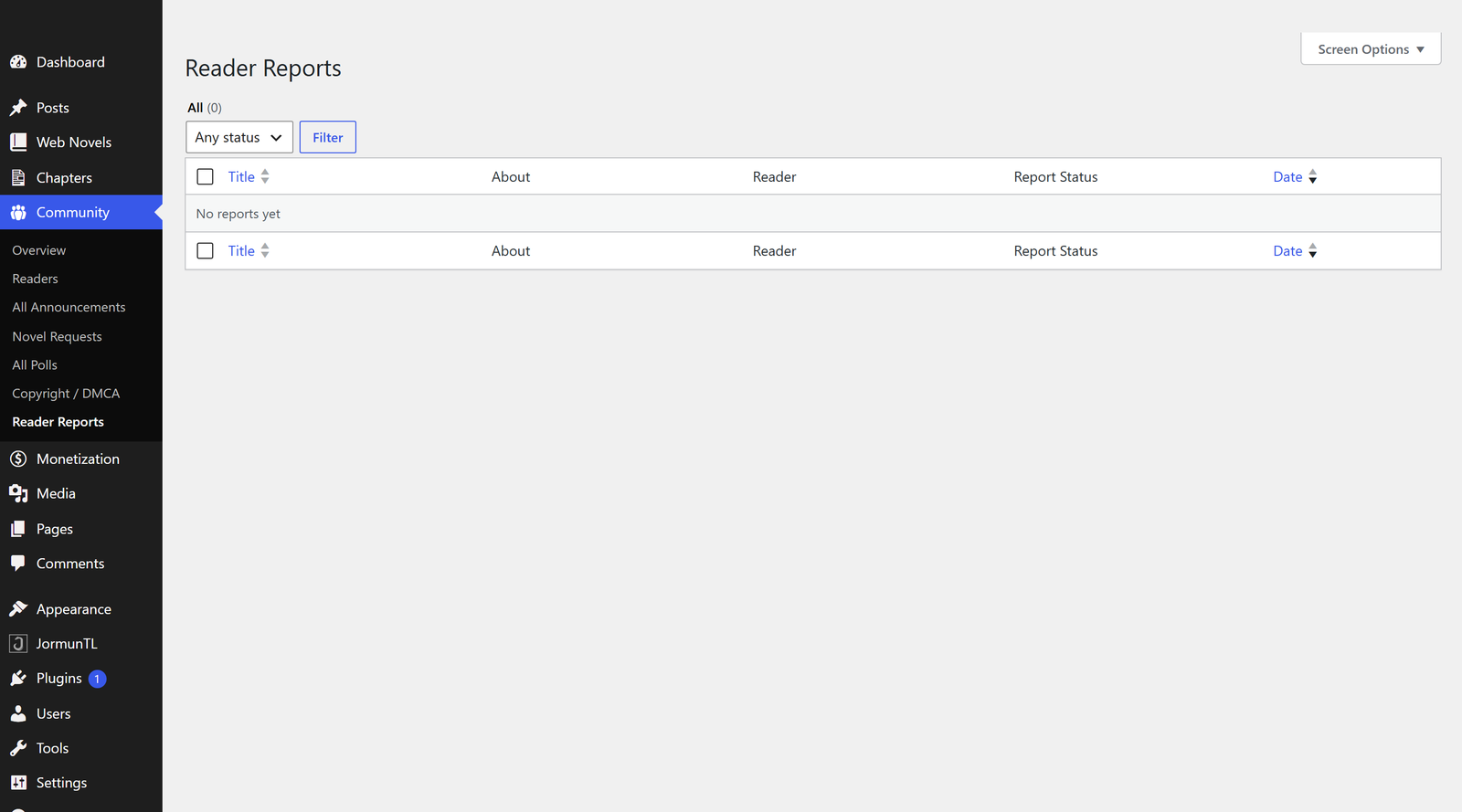Tick the select-all checkbox in table header

[206, 176]
